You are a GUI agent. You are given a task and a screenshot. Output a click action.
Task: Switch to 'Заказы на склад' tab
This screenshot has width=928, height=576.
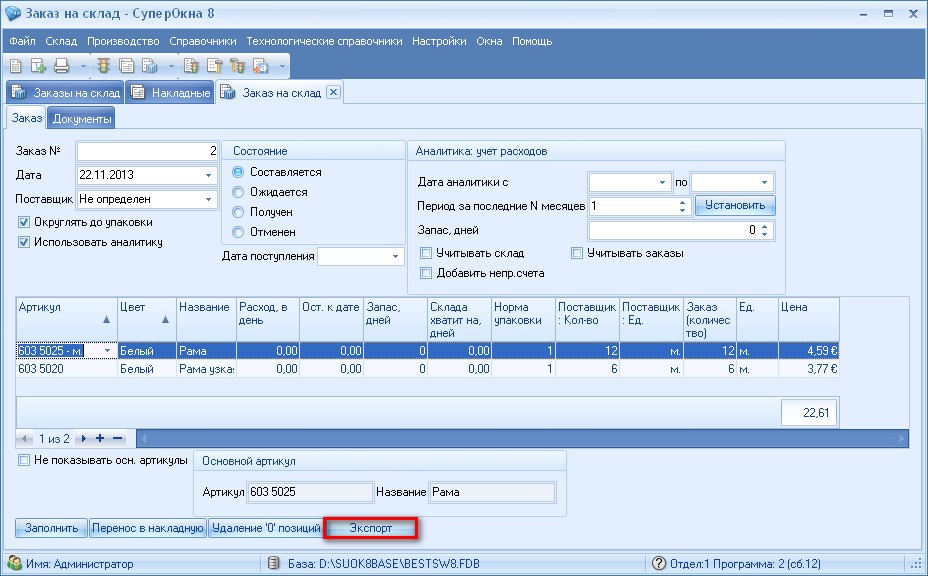coord(66,93)
